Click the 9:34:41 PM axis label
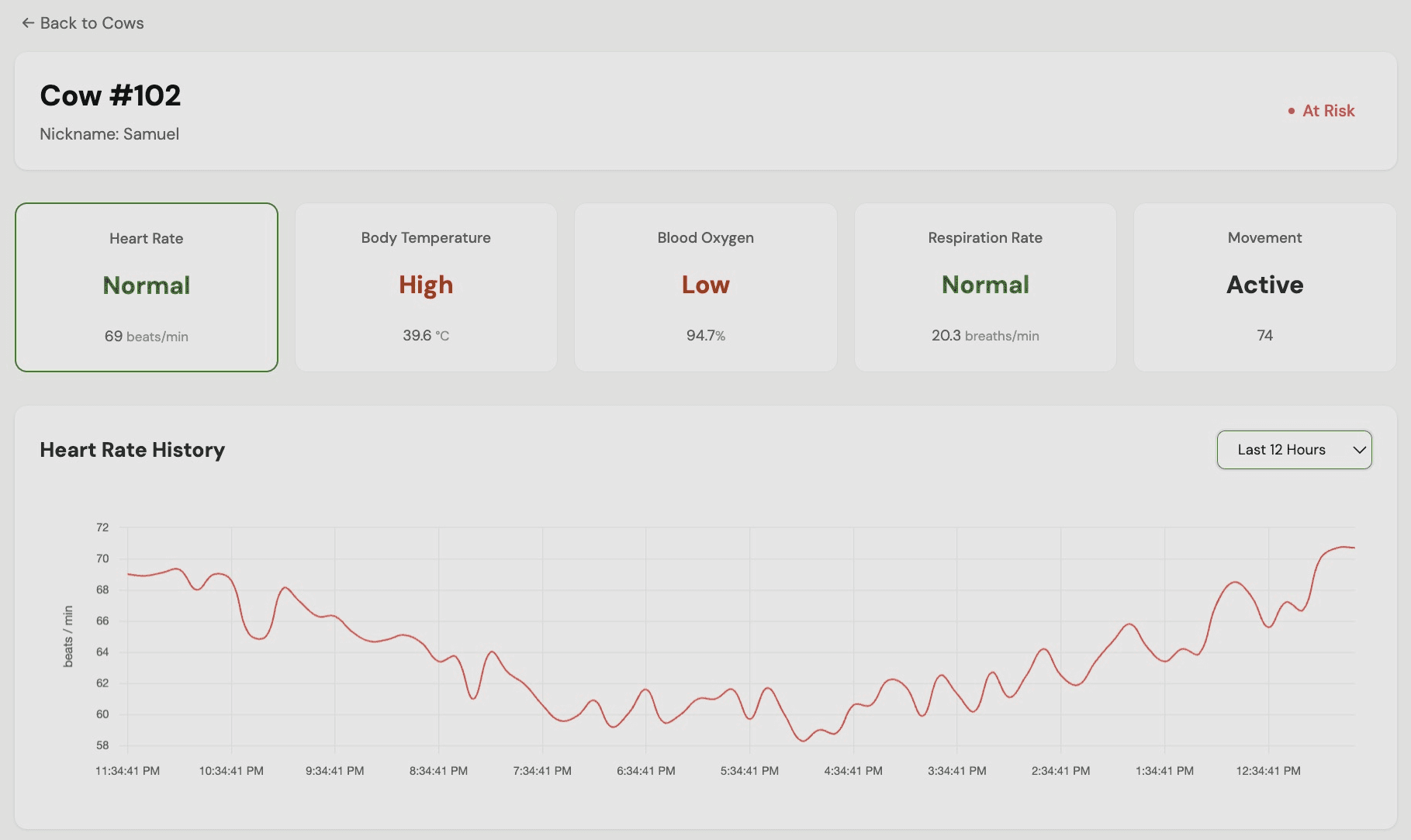This screenshot has height=840, width=1411. tap(334, 771)
